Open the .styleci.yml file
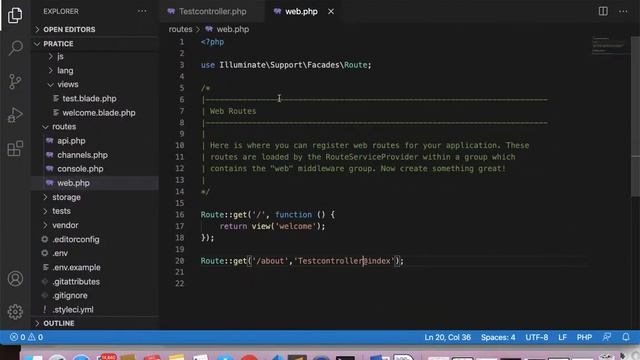640x360 pixels. [73, 310]
